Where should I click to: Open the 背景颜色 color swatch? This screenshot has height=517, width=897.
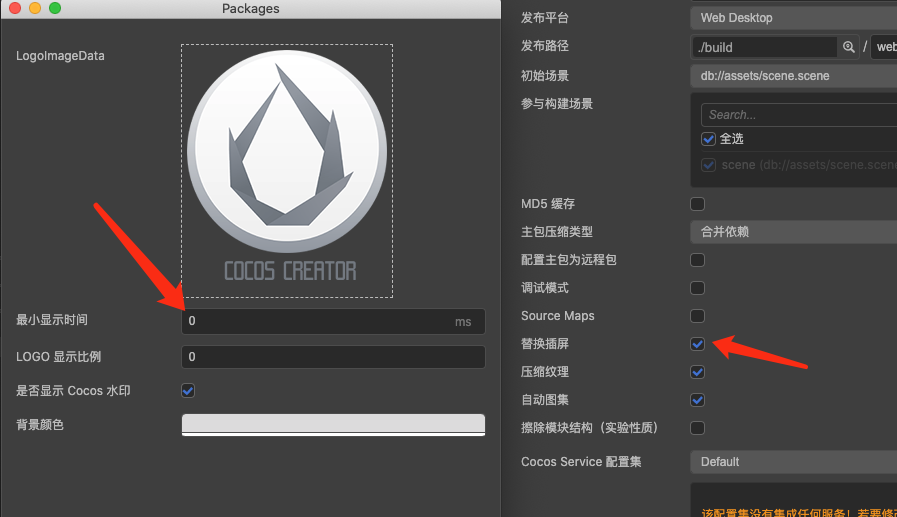click(x=334, y=424)
